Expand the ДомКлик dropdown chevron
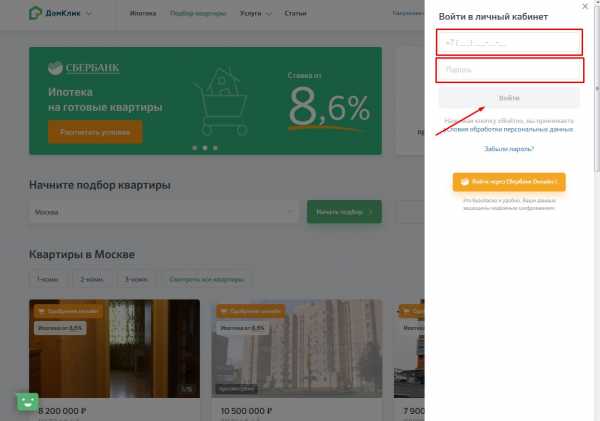Screen dimensions: 600x421 coord(89,14)
